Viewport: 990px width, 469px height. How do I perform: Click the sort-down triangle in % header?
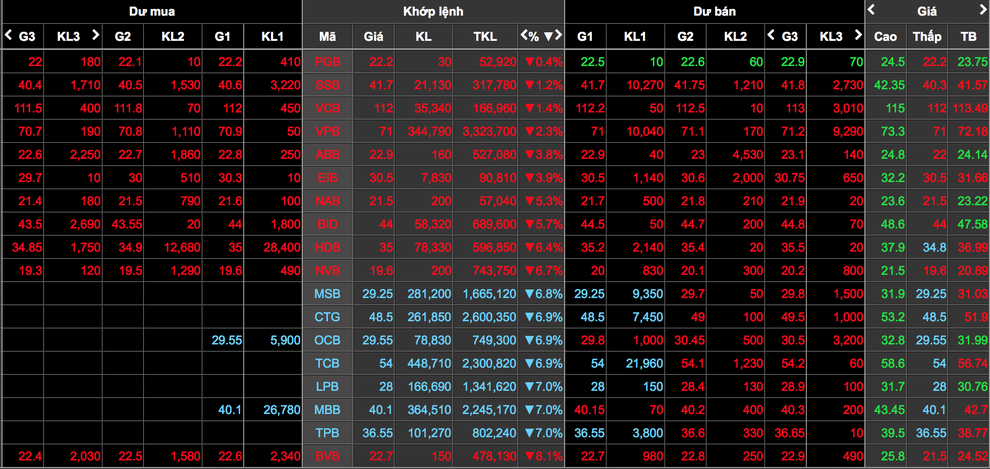coord(548,36)
